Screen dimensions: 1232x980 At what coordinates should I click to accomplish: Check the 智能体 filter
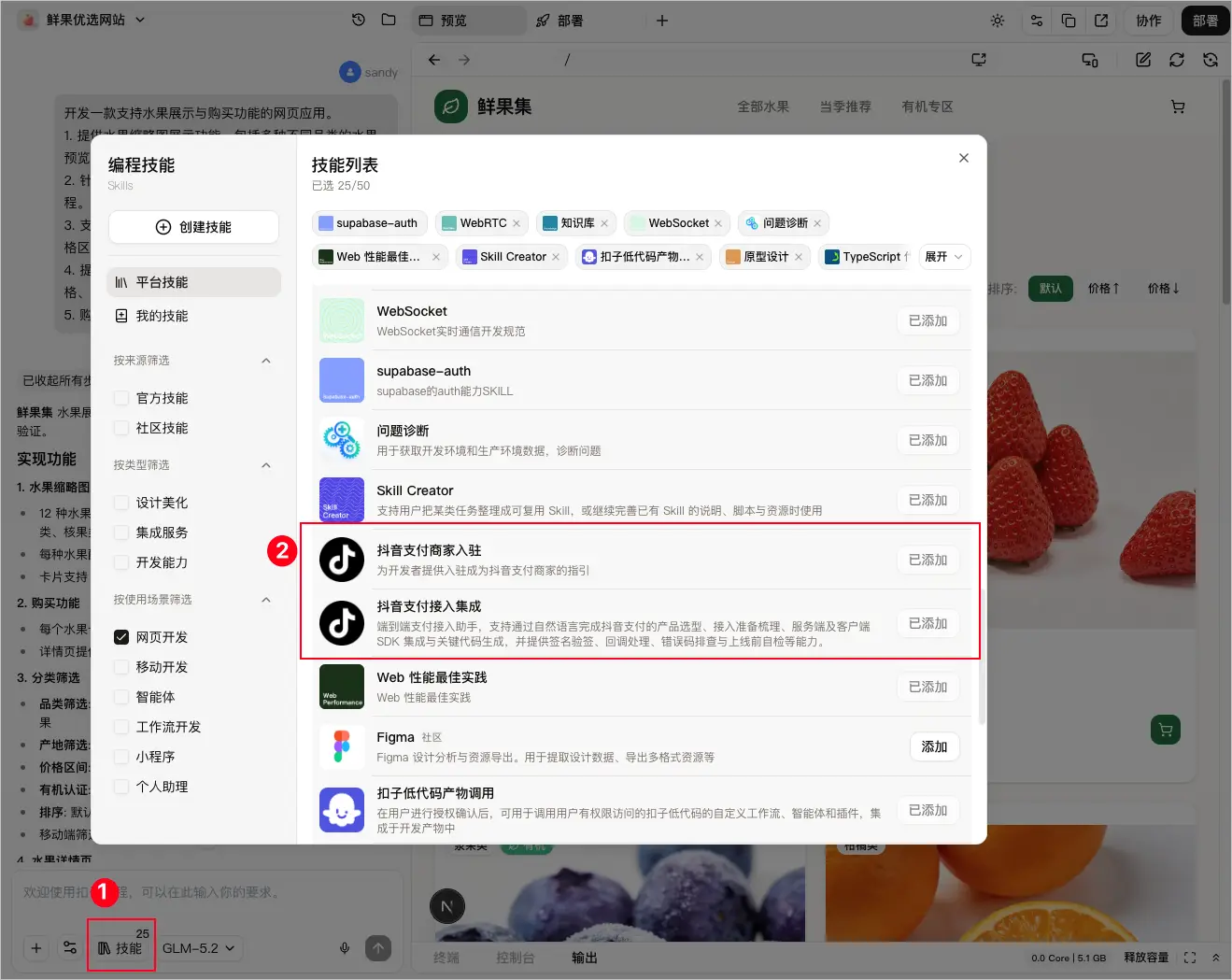121,697
